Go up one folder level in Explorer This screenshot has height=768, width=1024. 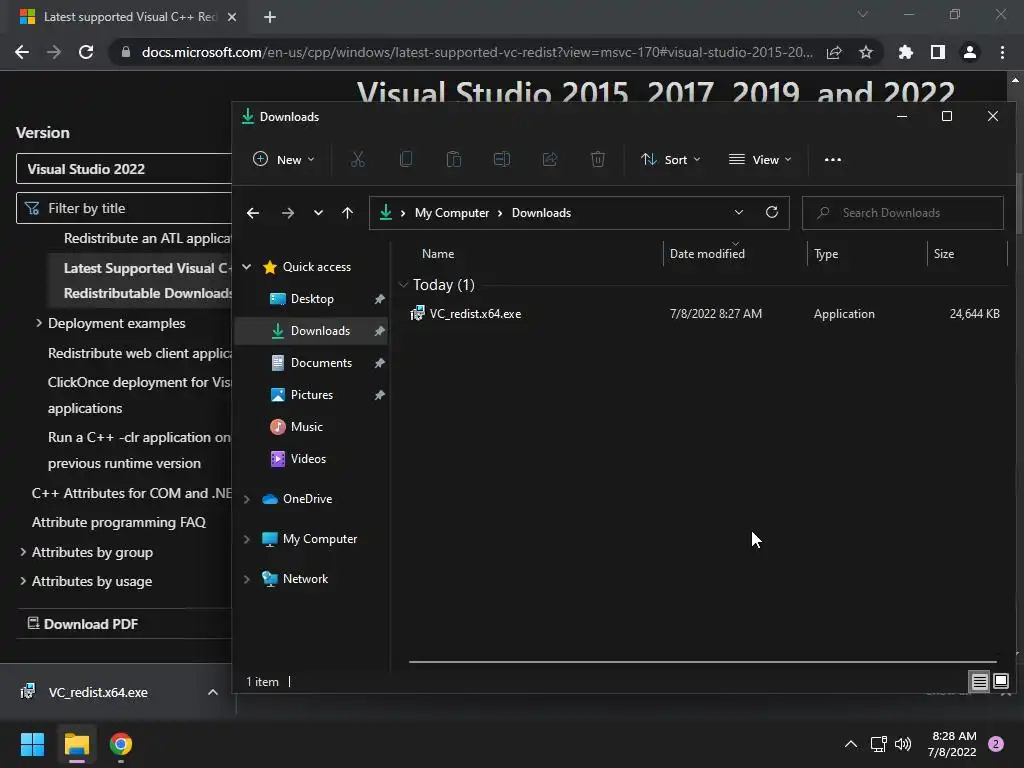coord(347,213)
